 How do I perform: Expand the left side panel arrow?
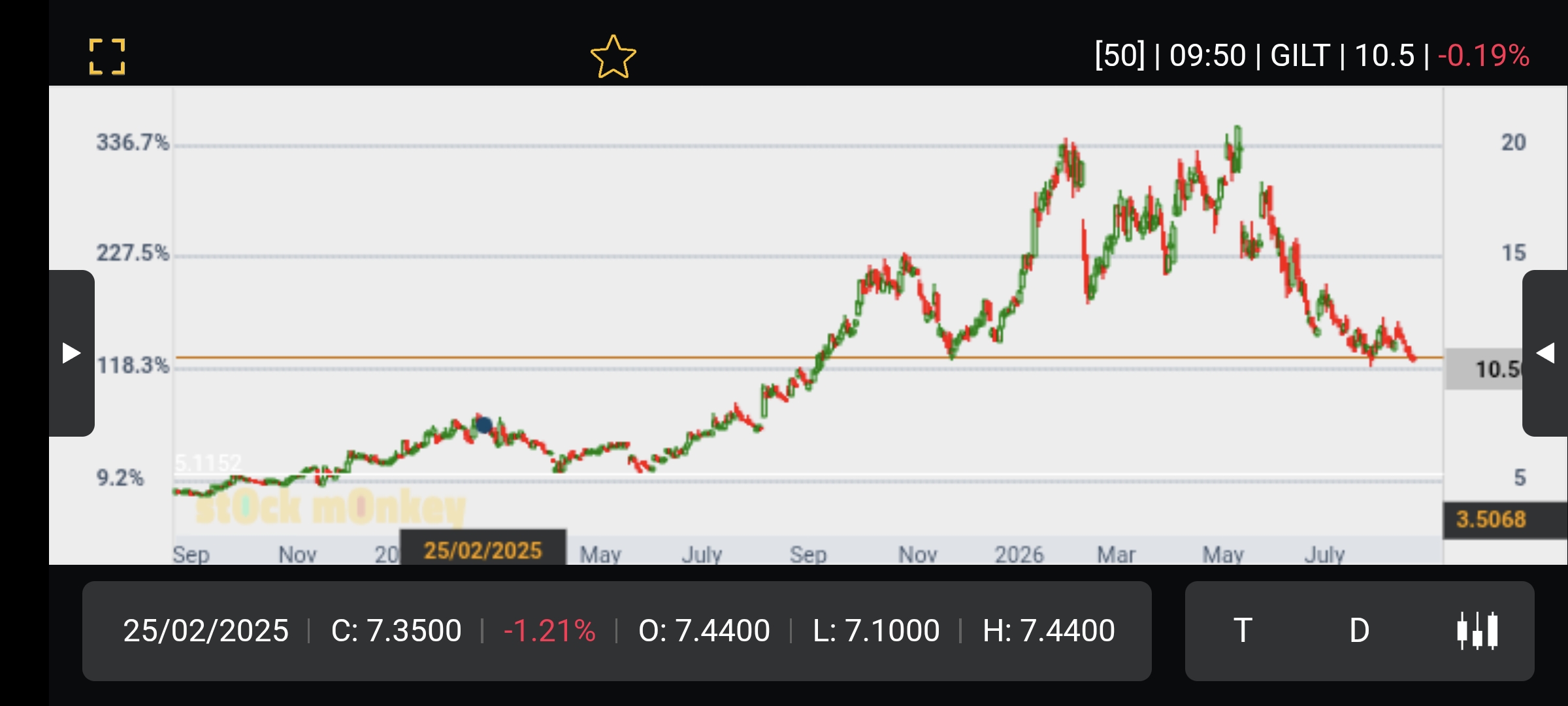tap(72, 353)
